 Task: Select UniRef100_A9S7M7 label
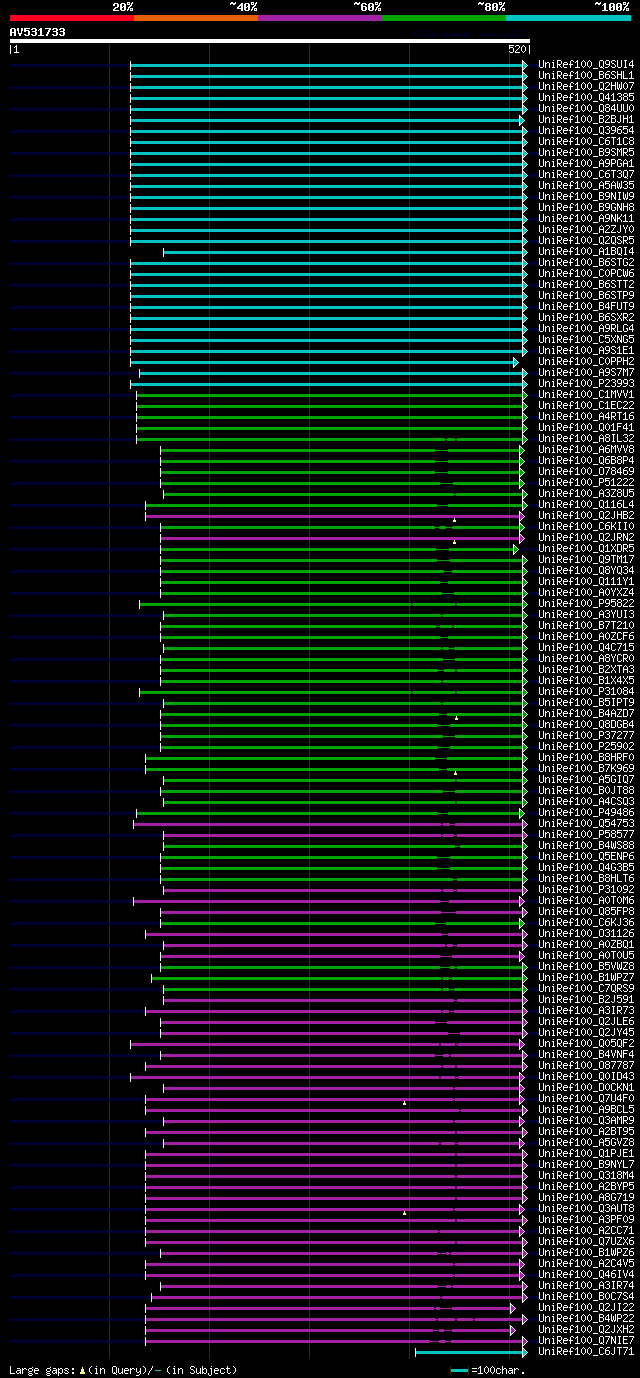[x=586, y=372]
